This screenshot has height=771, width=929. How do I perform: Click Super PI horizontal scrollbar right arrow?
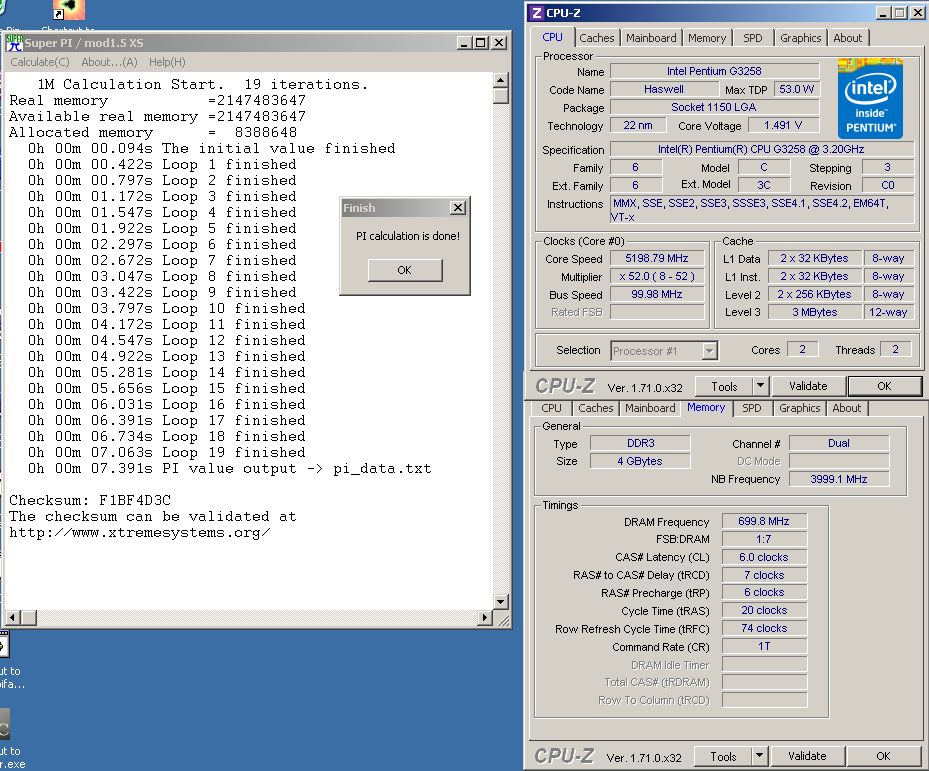(485, 618)
